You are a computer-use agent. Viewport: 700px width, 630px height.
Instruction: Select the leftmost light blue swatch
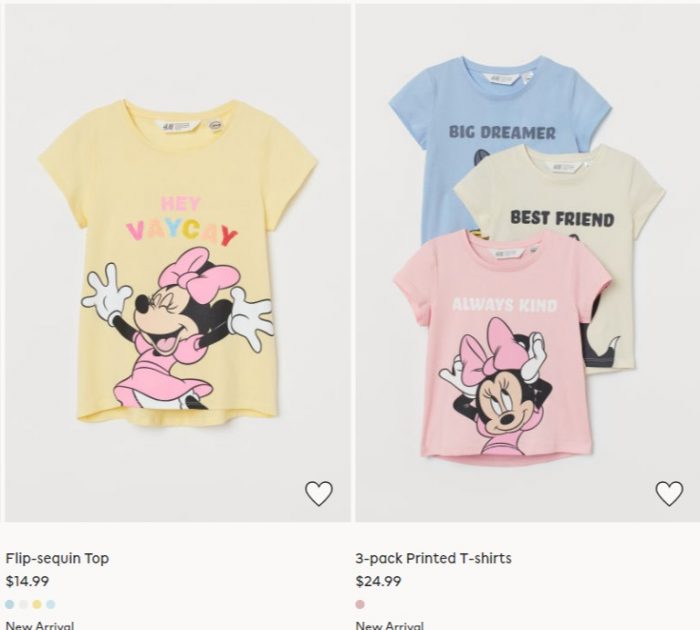(x=9, y=605)
